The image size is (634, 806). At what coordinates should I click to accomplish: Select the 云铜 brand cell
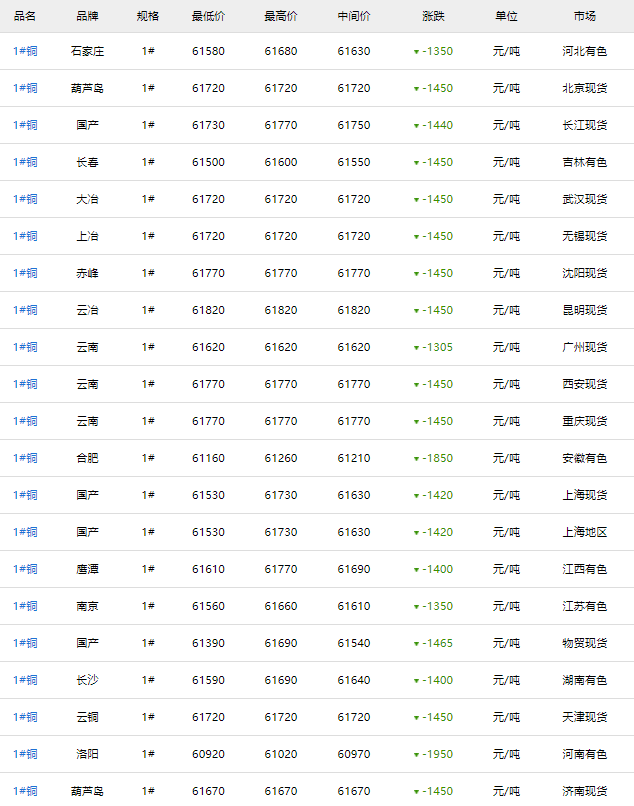pos(88,717)
